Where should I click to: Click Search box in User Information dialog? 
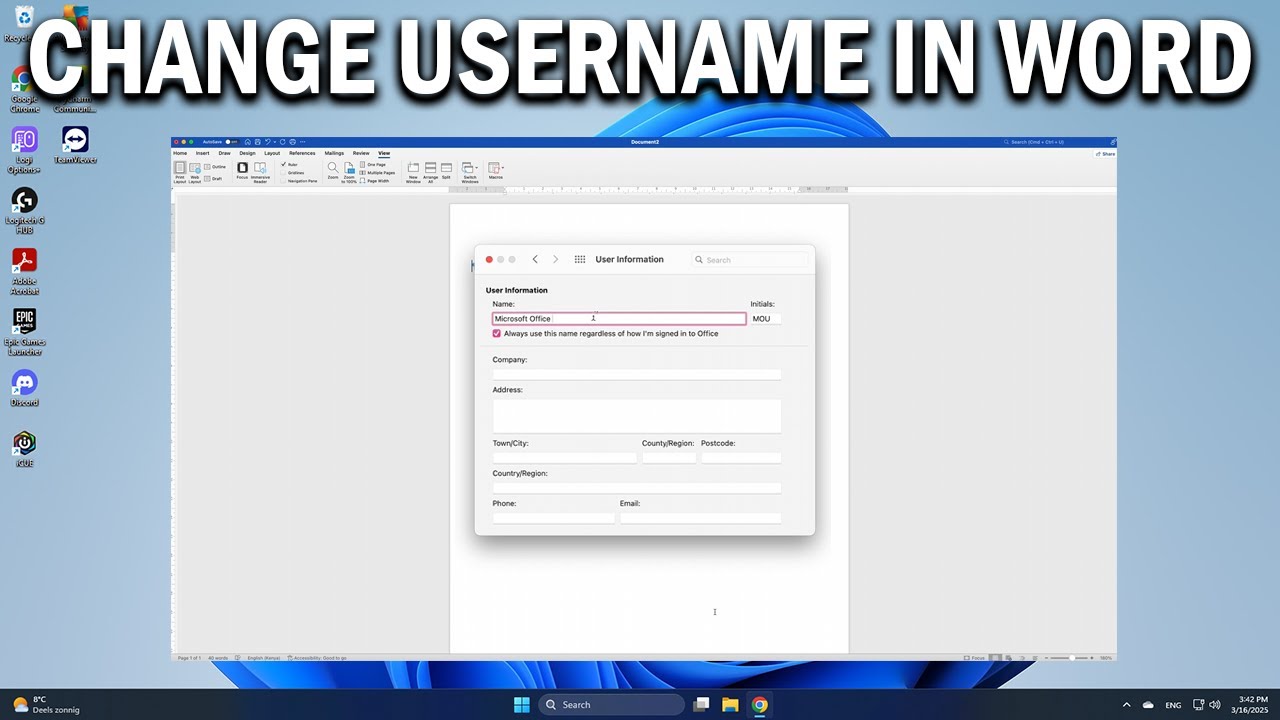click(750, 260)
